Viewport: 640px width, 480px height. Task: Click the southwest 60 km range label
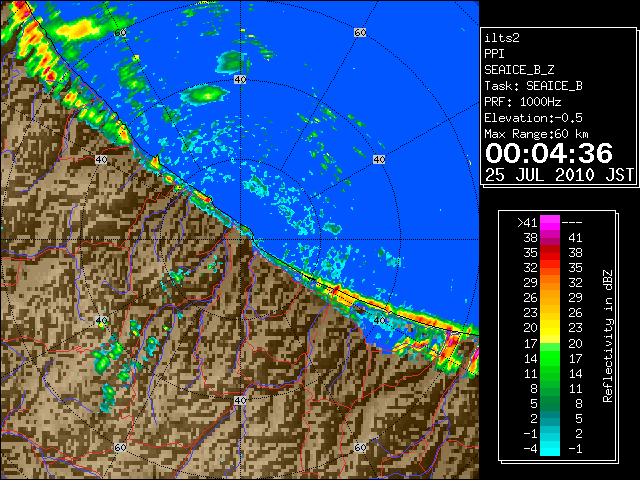(120, 448)
